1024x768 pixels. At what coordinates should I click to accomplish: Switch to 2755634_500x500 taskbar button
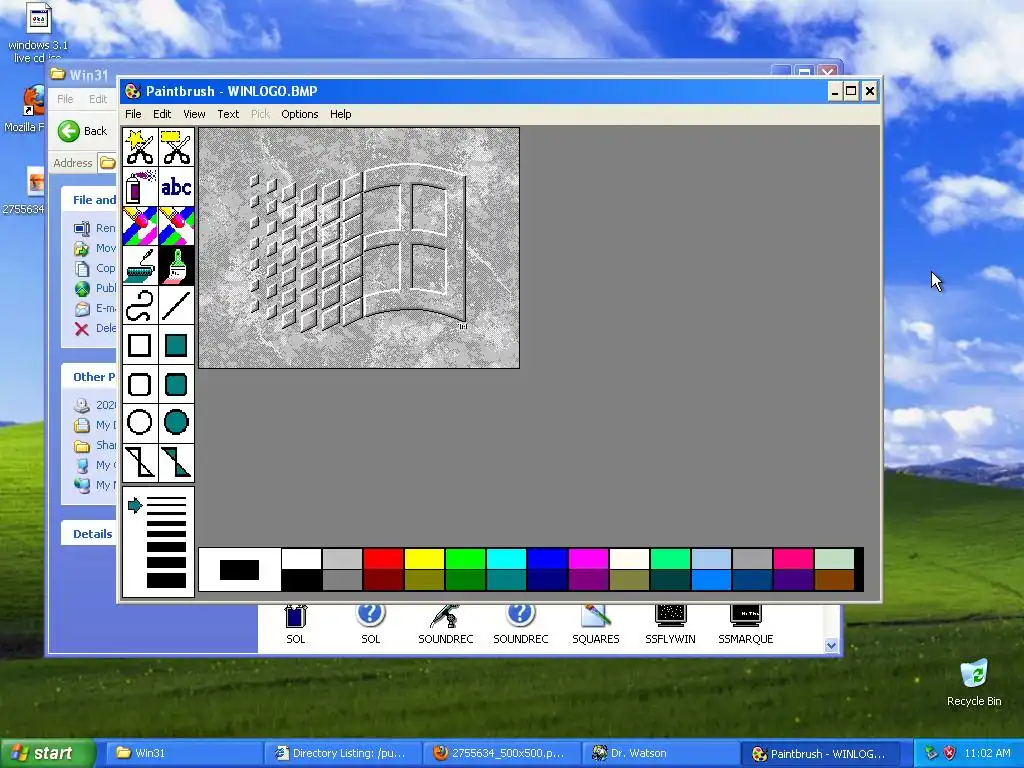click(502, 754)
